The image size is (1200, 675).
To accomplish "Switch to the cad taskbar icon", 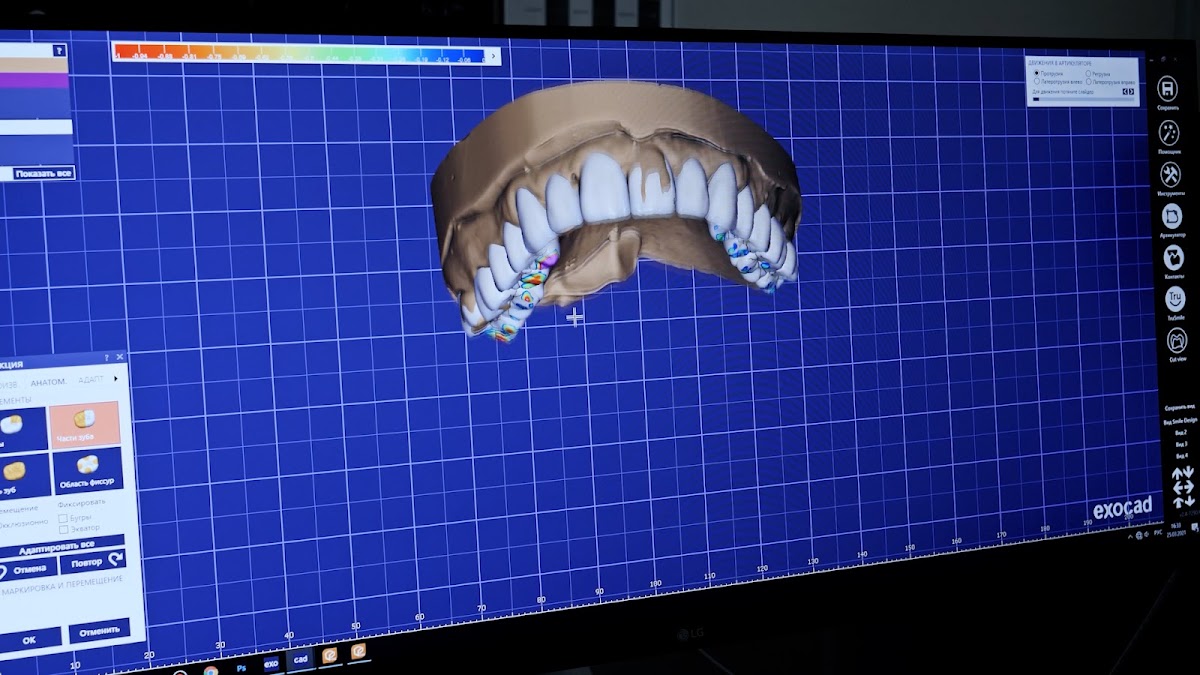I will pyautogui.click(x=299, y=659).
